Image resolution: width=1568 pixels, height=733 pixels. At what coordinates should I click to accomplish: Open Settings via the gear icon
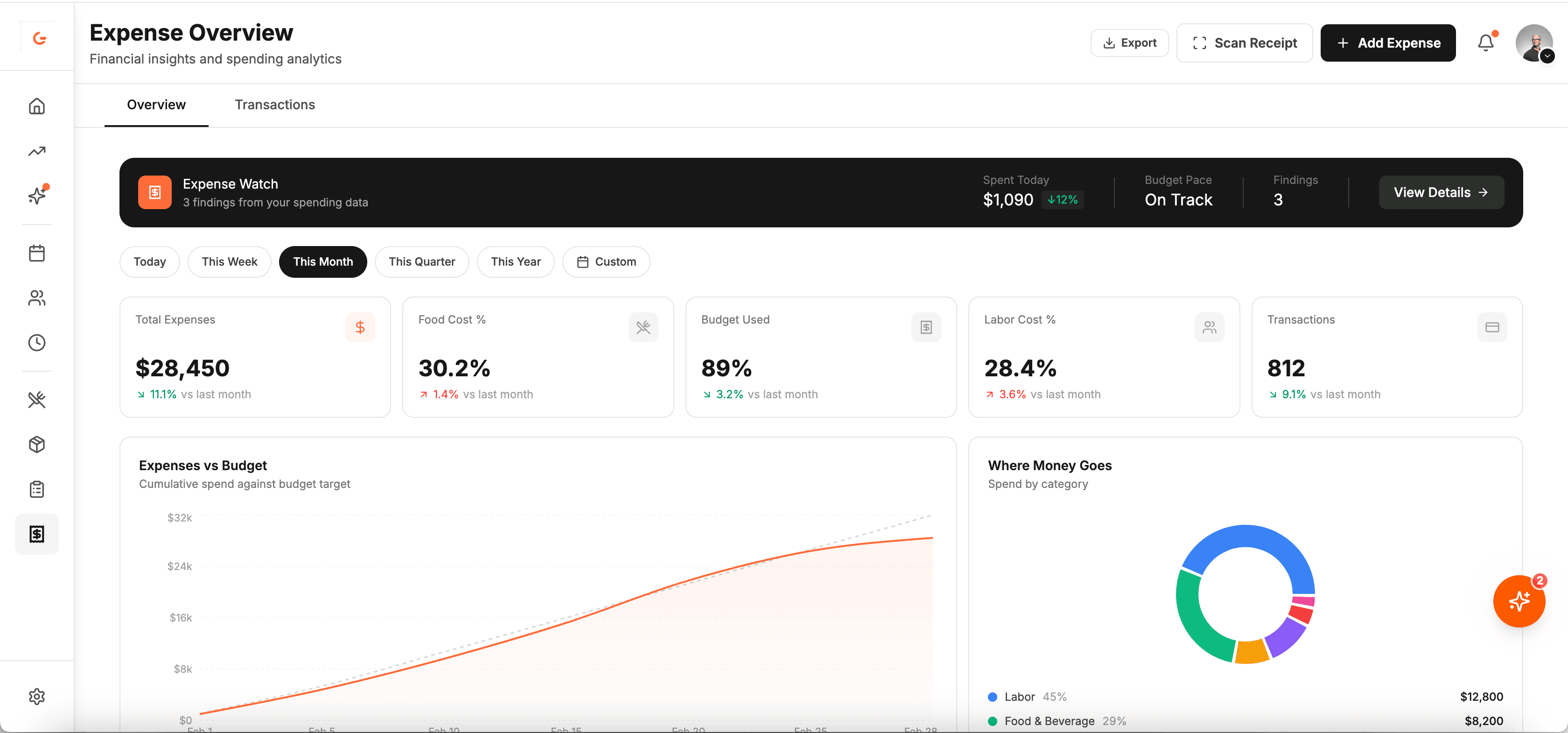(36, 696)
